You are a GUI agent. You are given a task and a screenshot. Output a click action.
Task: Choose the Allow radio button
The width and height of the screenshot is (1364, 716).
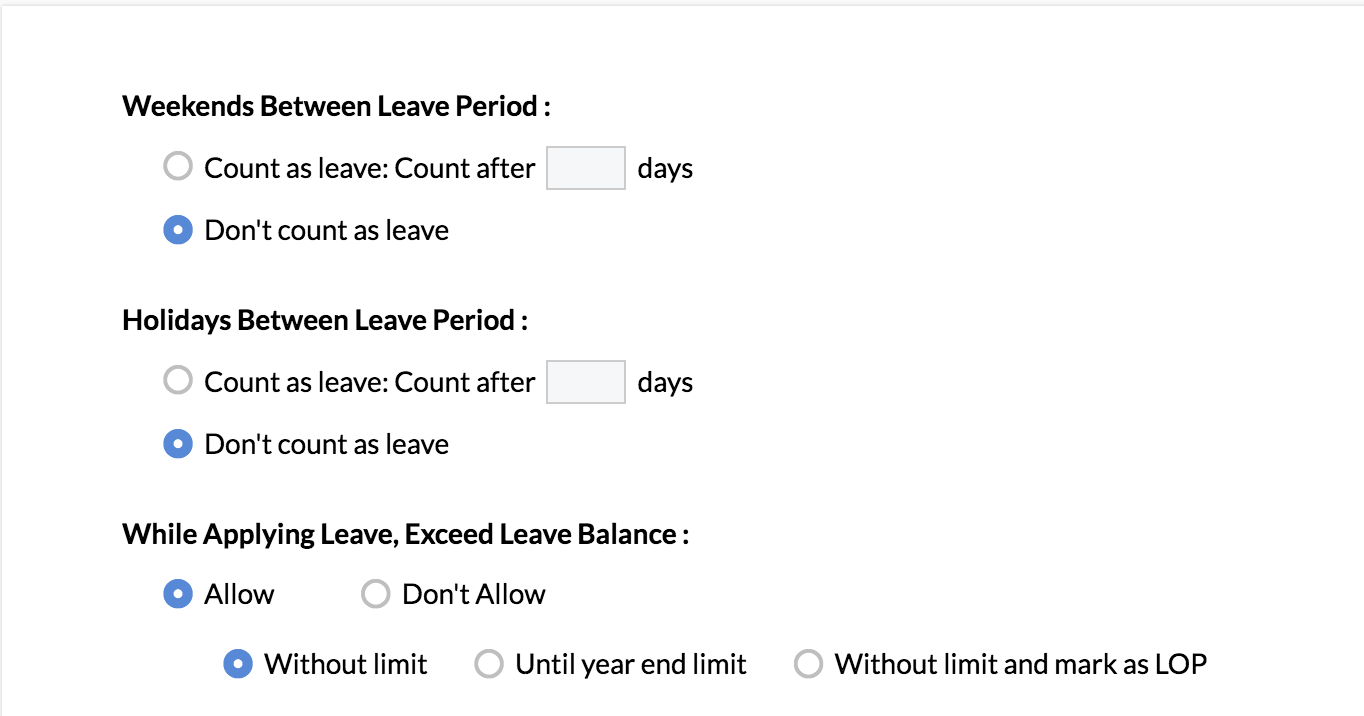click(178, 595)
